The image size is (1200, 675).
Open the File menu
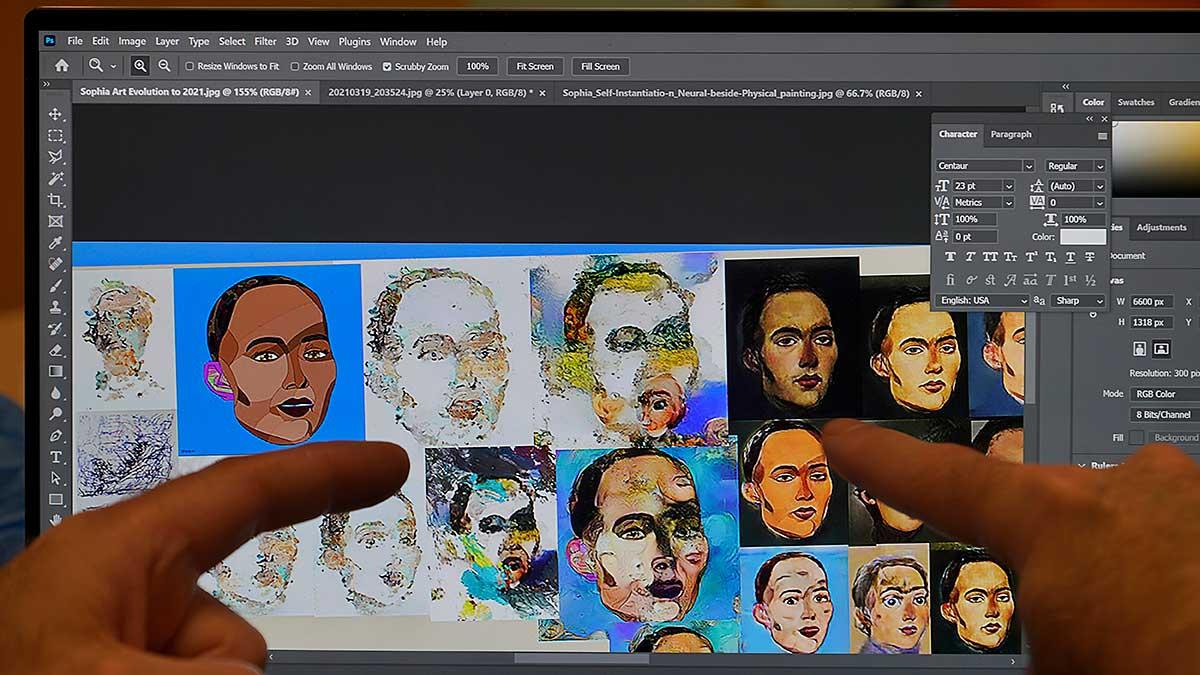point(75,41)
